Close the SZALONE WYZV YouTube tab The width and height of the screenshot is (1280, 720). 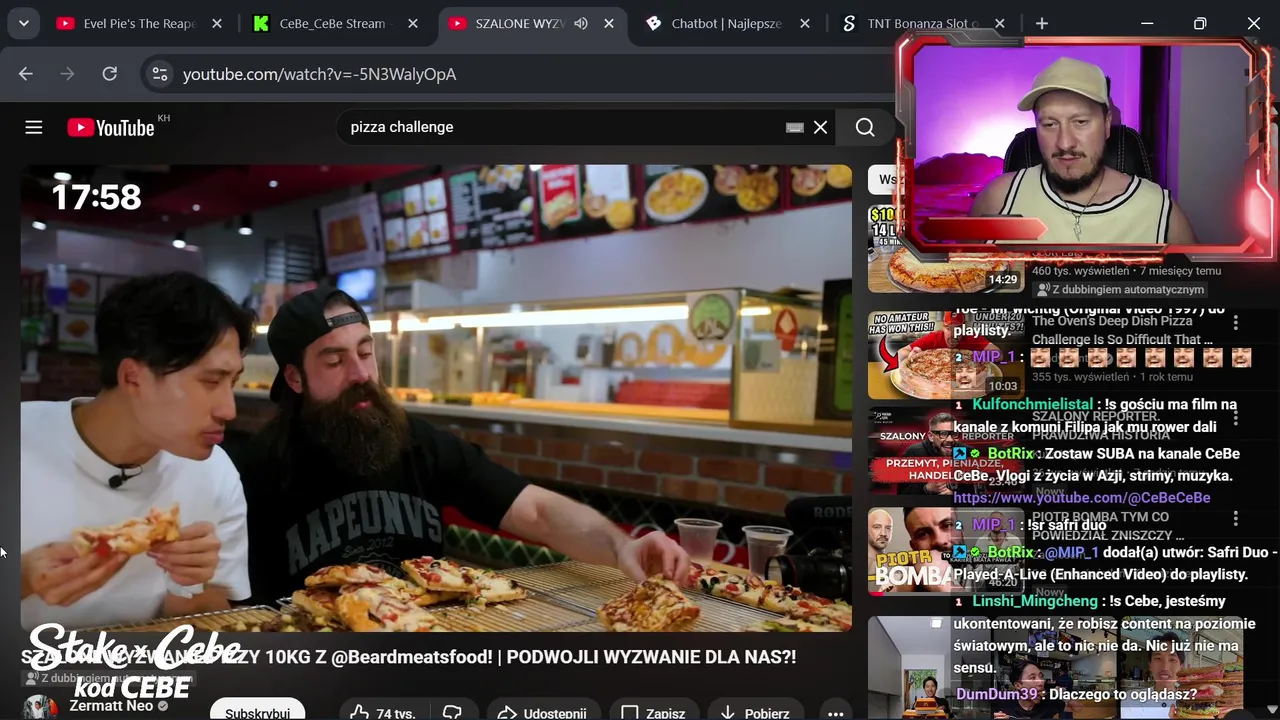pos(609,23)
